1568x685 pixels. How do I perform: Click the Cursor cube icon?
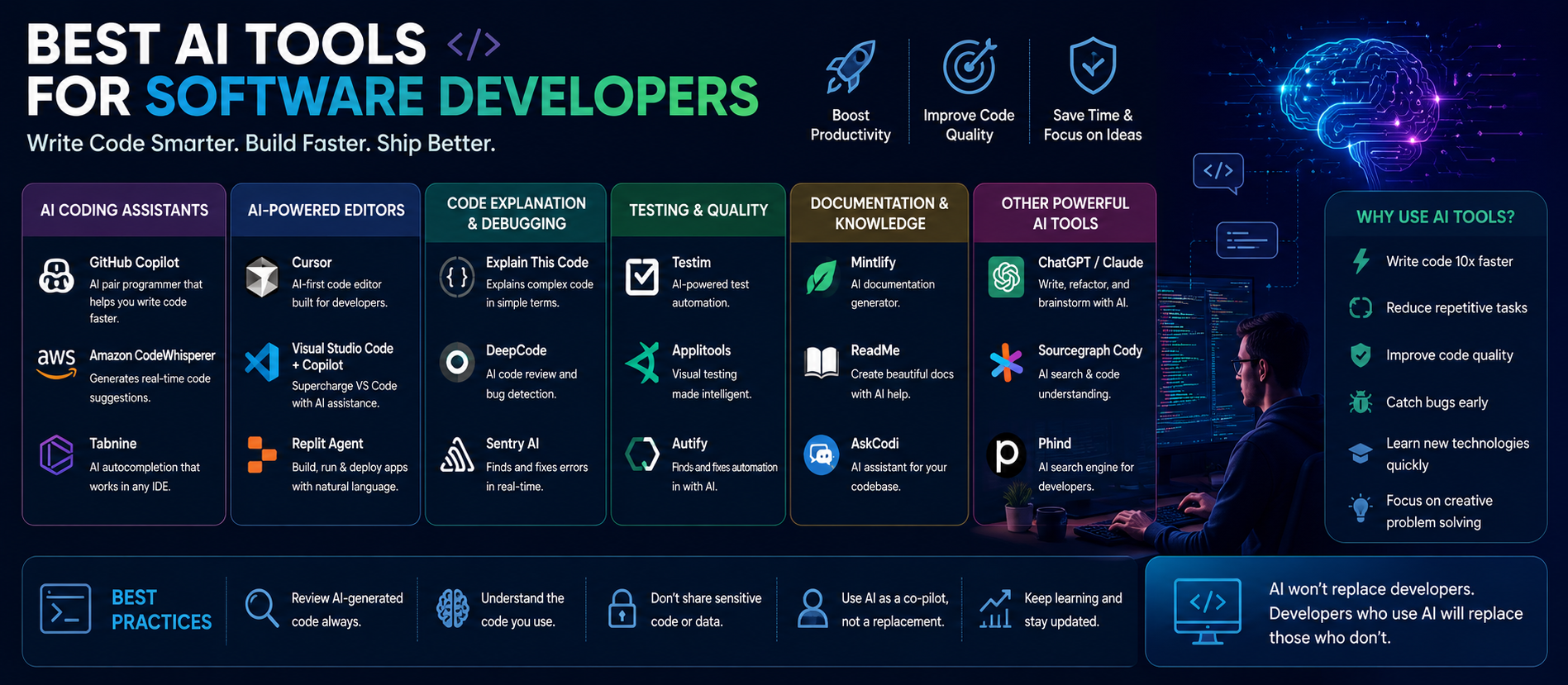tap(262, 277)
